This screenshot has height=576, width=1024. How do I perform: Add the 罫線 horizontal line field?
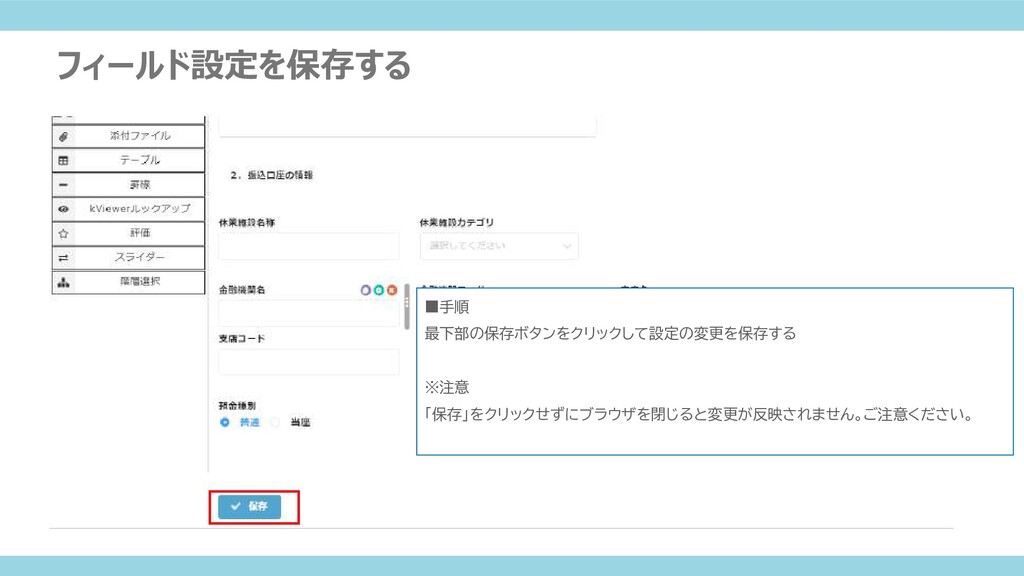coord(128,185)
